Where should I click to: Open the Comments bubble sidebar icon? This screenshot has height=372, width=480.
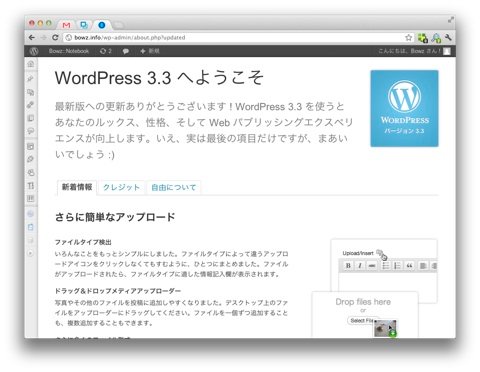coord(31,131)
